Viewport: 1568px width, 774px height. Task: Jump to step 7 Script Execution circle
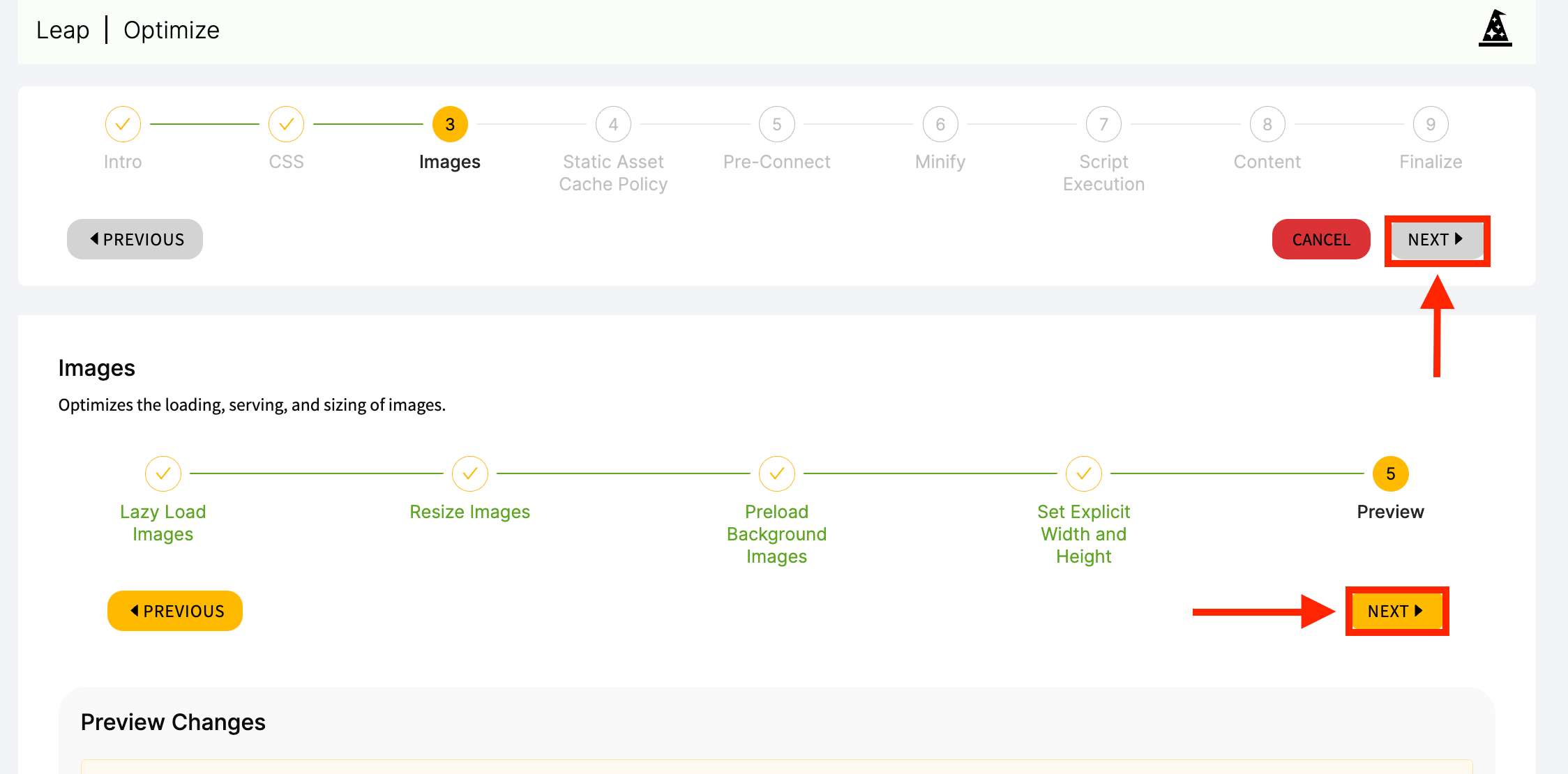coord(1103,124)
